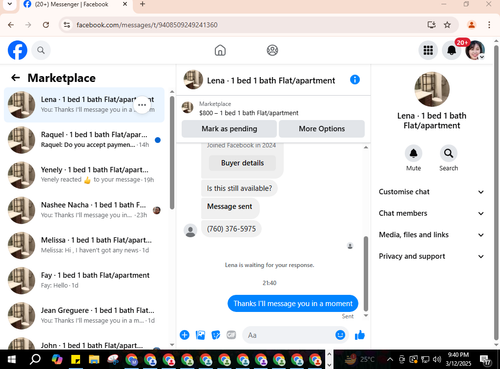
Task: Click Mark as pending button
Action: (229, 129)
